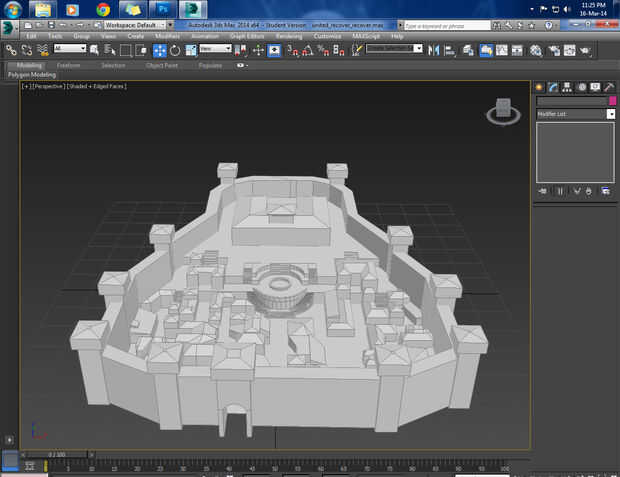Open the Utilities panel hammer icon
Screen dimensions: 620x477
[608, 87]
